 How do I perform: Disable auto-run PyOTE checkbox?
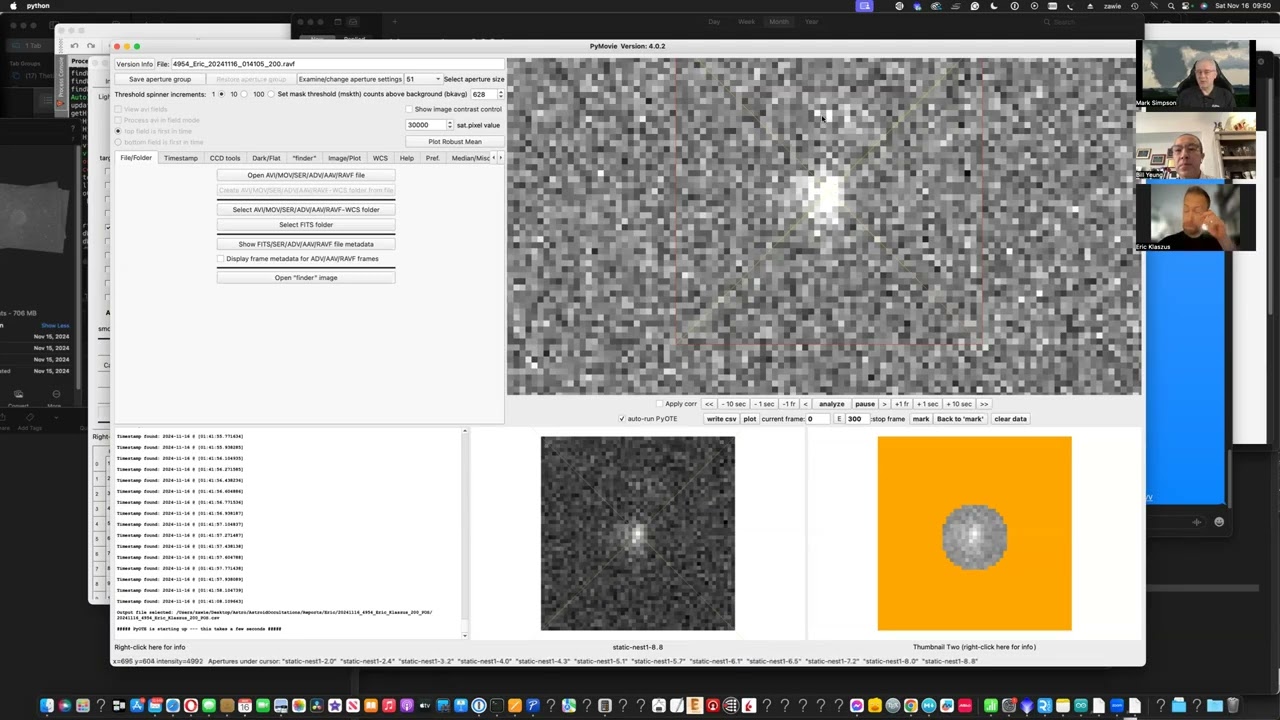[x=622, y=419]
